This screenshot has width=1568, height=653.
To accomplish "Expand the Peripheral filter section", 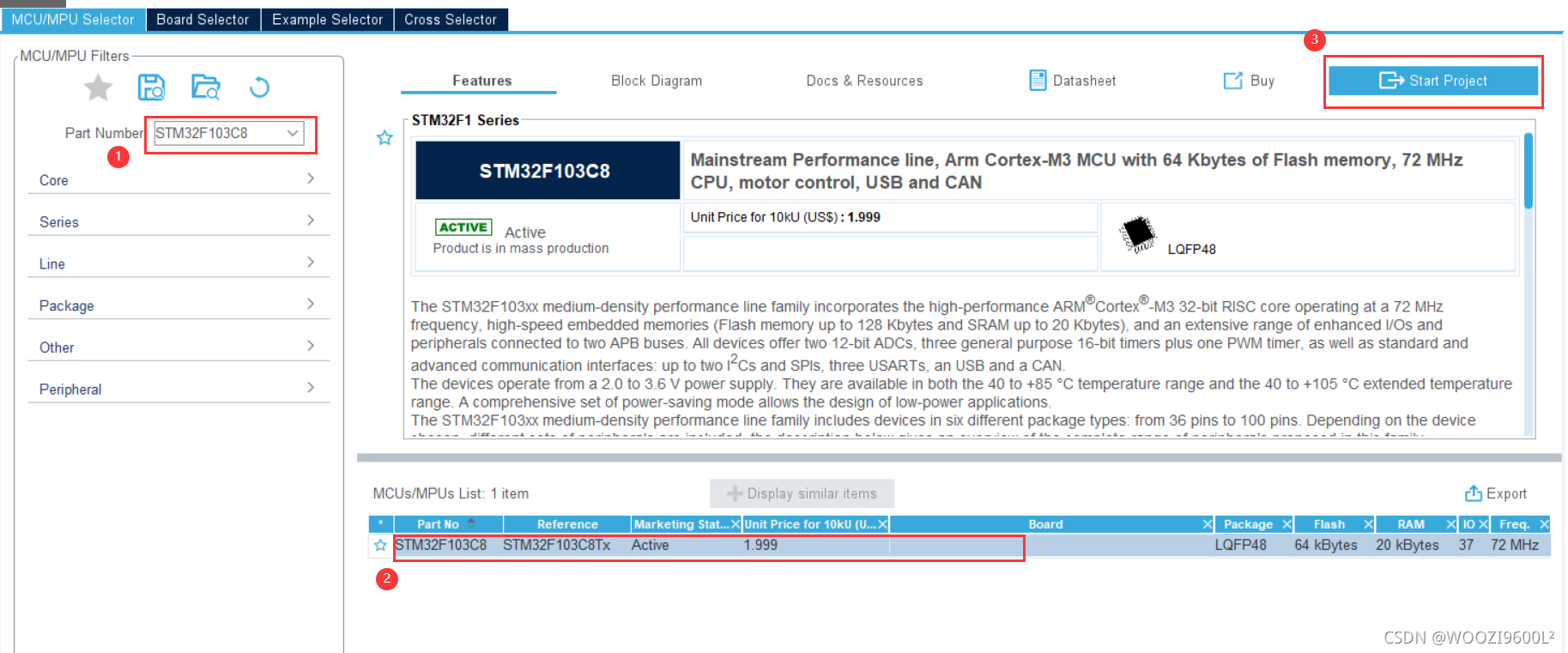I will (179, 389).
